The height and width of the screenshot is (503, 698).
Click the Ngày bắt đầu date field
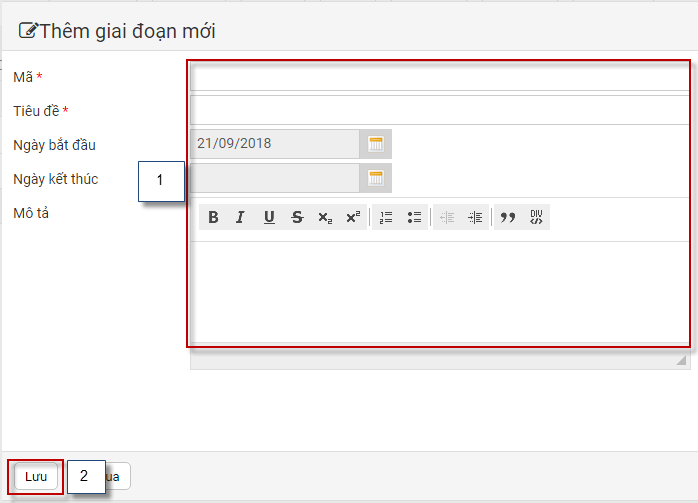[x=274, y=144]
